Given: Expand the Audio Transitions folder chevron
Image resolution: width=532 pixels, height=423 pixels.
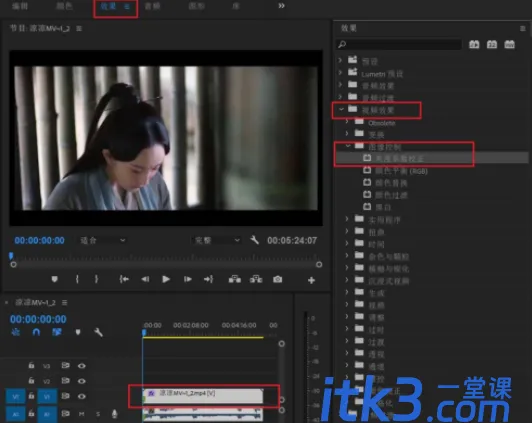Looking at the screenshot, I should 340,97.
